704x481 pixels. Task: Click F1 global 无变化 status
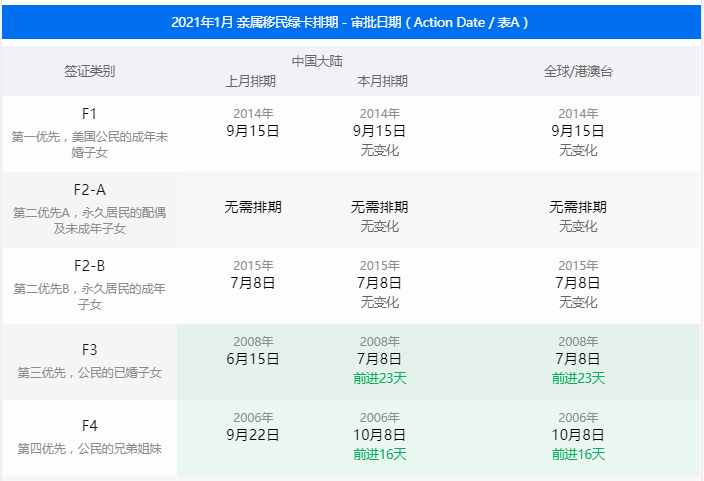[578, 150]
